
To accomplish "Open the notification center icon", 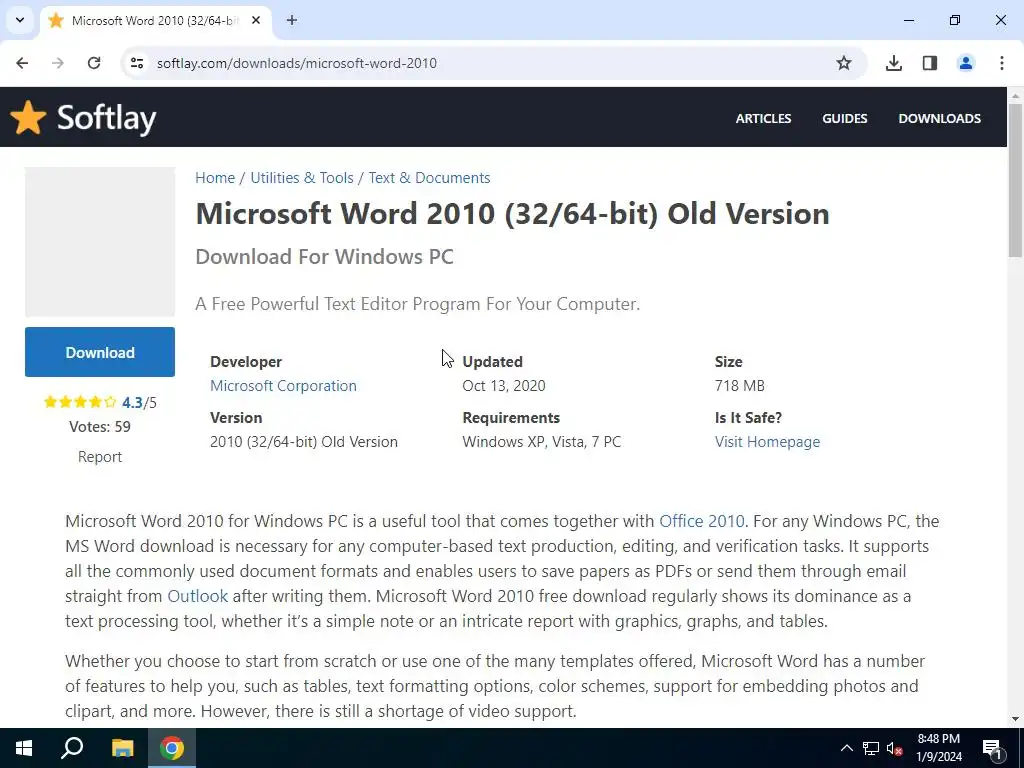I will pyautogui.click(x=991, y=748).
